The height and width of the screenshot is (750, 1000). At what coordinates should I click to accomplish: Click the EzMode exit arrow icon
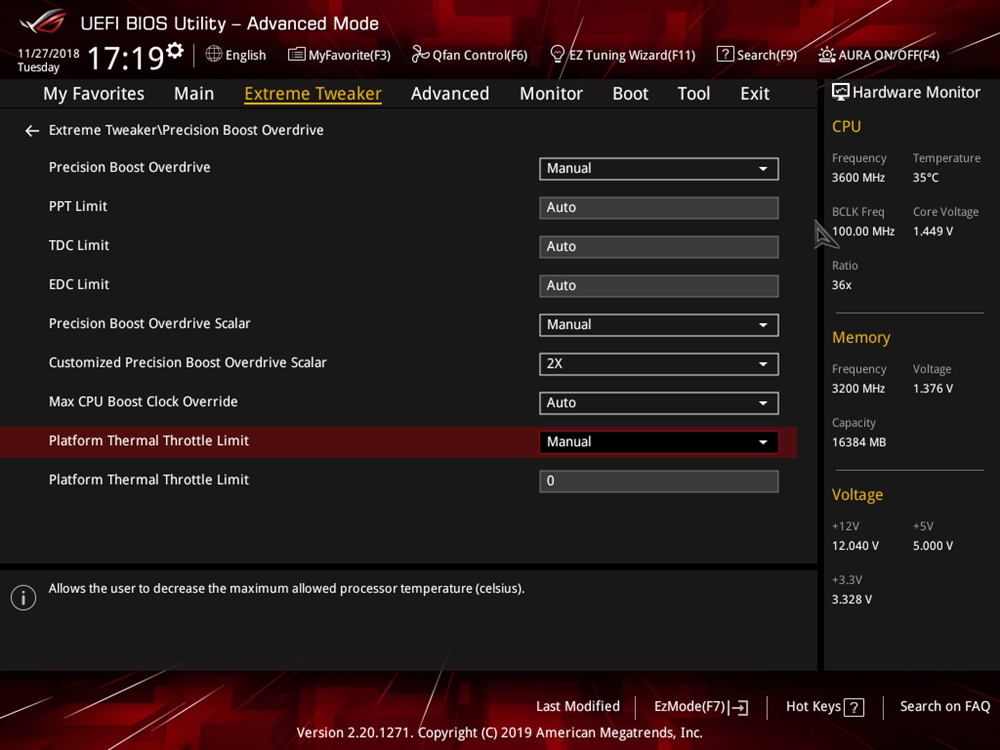pyautogui.click(x=739, y=707)
